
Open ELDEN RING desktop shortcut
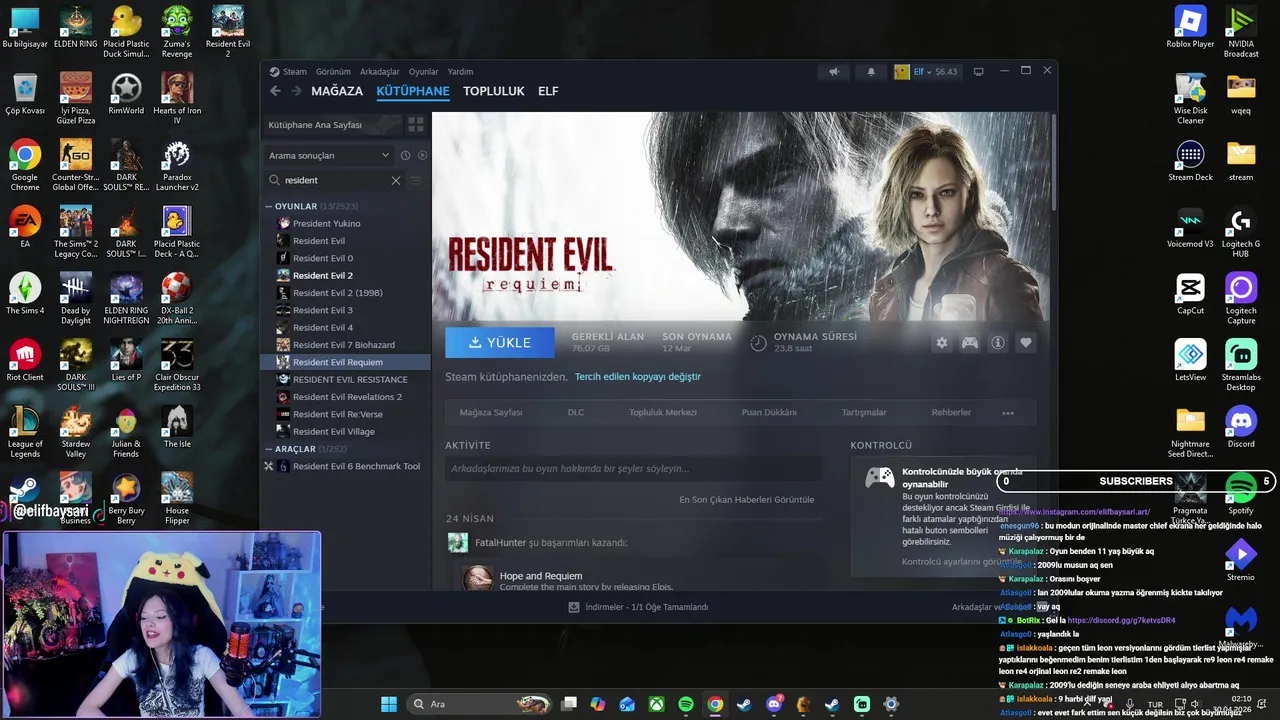click(x=75, y=28)
